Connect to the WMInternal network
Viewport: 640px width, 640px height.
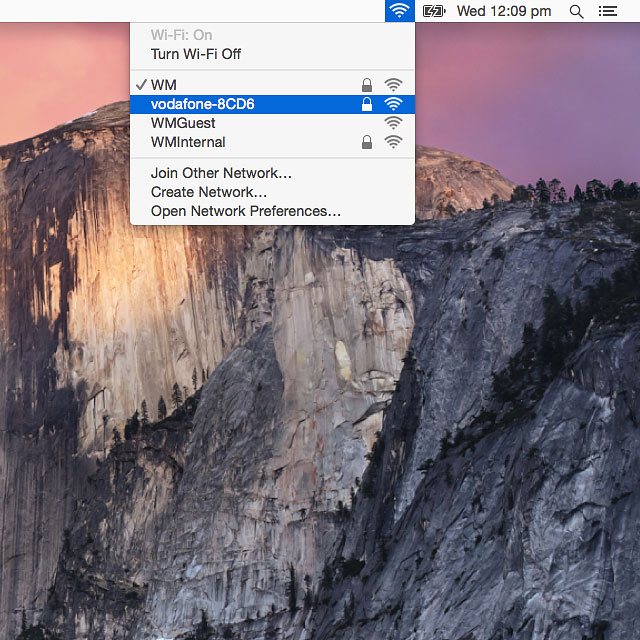272,142
